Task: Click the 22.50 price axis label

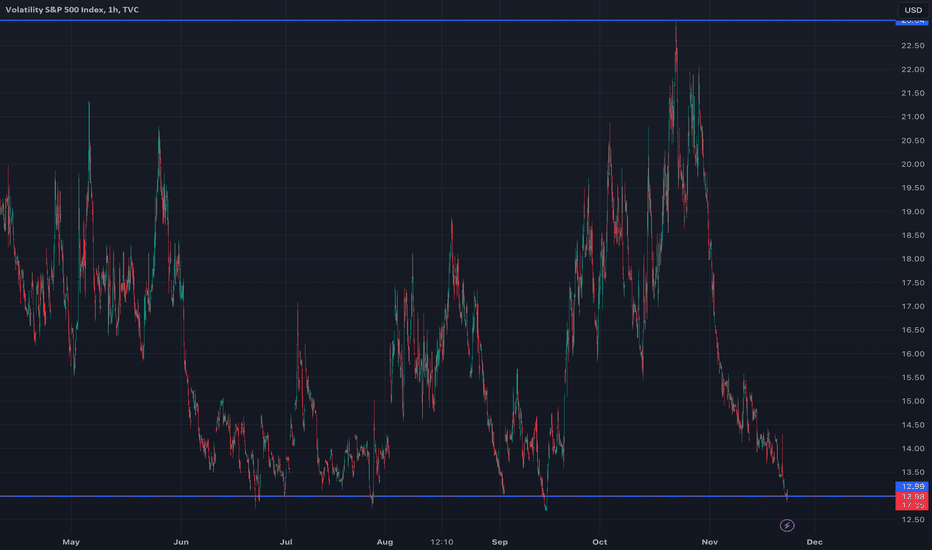Action: (913, 46)
